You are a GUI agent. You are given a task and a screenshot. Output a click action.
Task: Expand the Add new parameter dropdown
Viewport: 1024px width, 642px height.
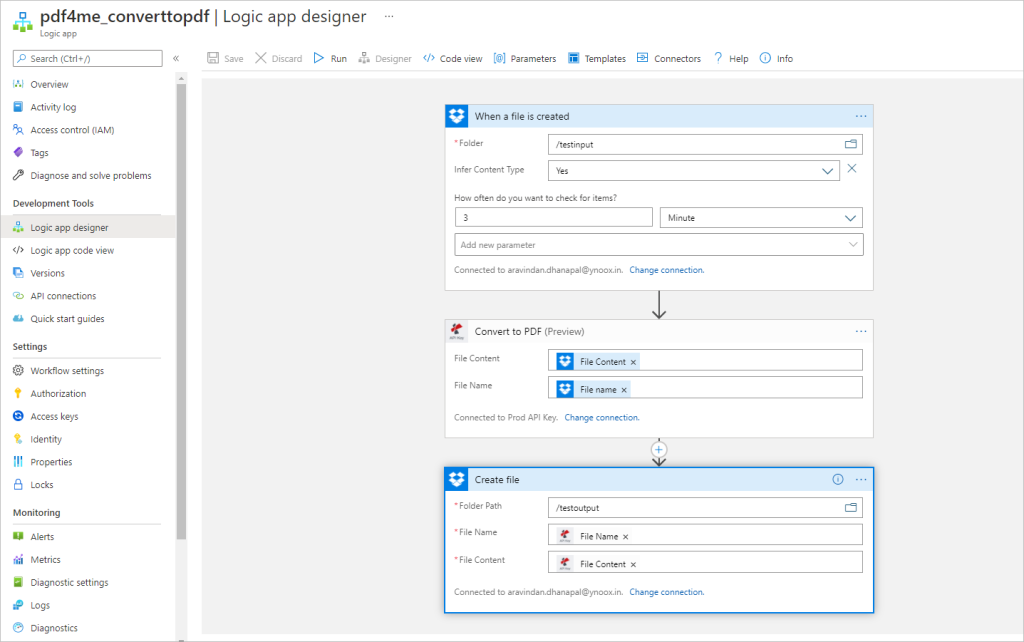[852, 245]
